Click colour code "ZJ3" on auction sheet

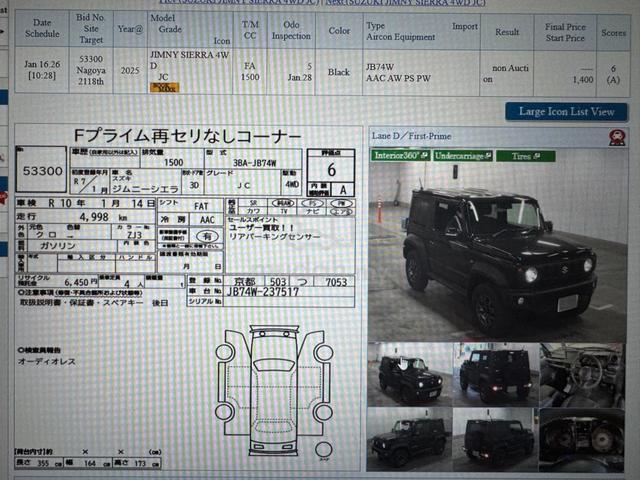click(134, 235)
